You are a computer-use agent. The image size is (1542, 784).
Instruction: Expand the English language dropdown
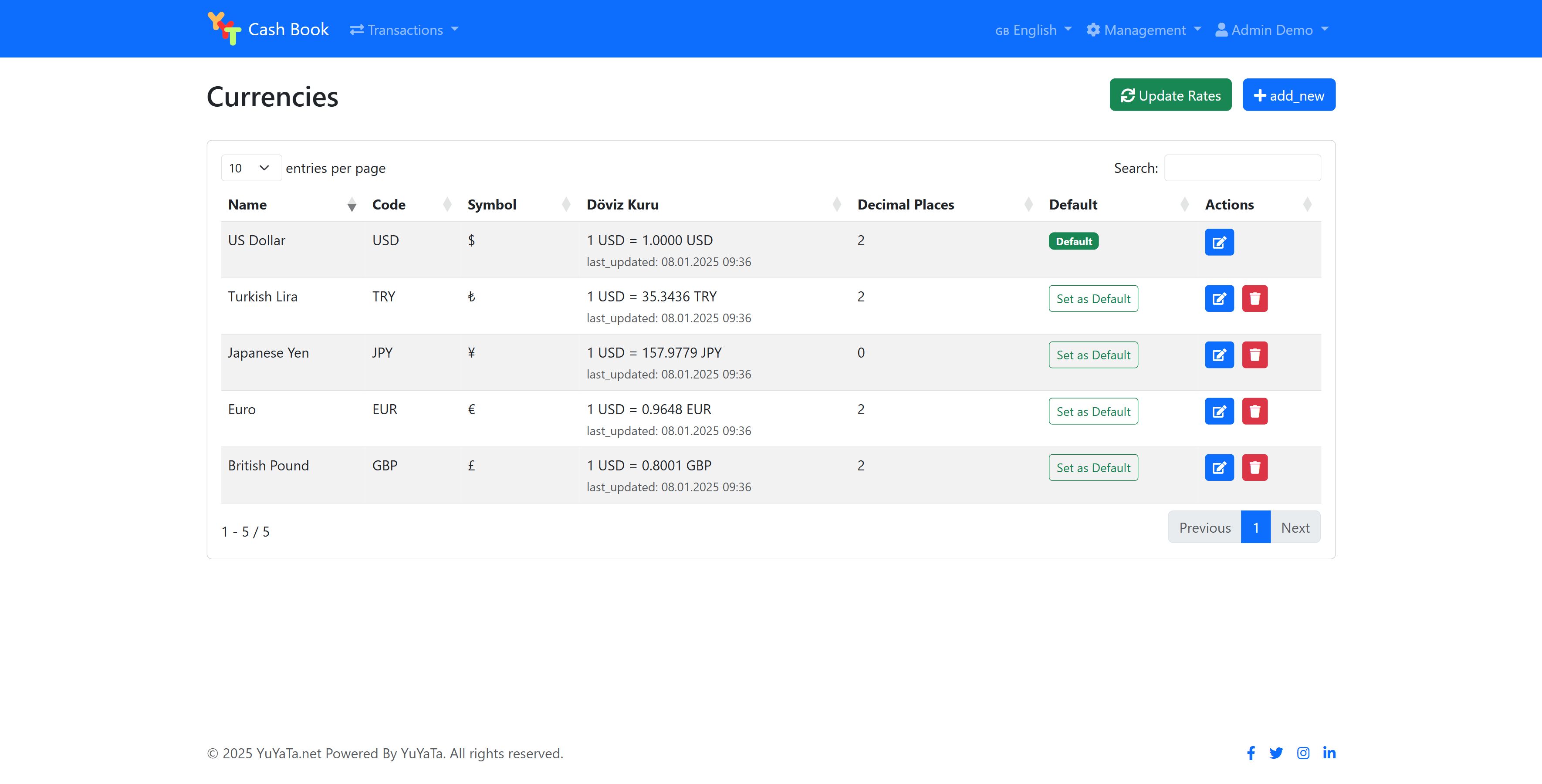(1033, 30)
